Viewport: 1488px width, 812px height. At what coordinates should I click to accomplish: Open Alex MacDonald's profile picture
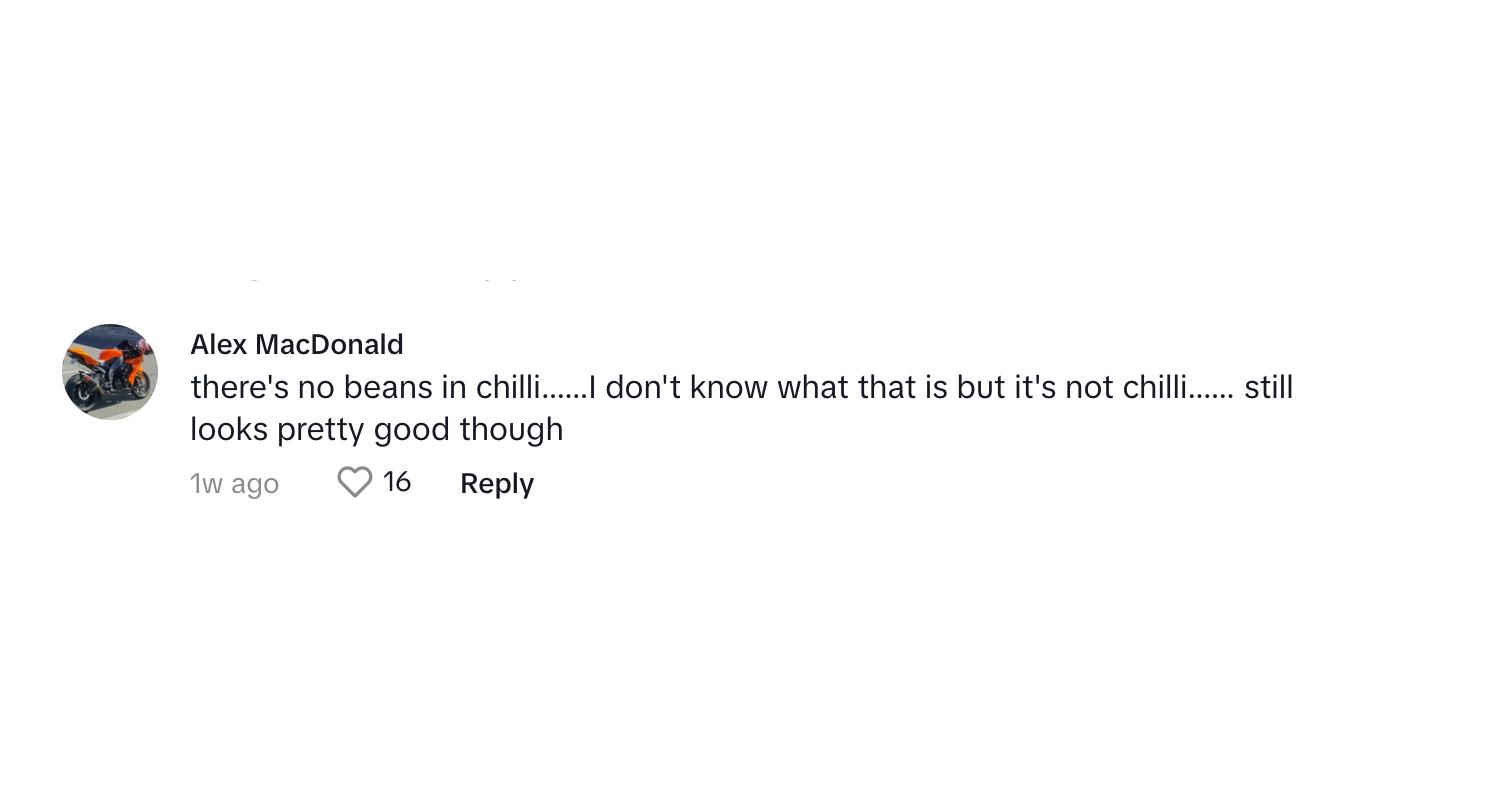click(110, 372)
